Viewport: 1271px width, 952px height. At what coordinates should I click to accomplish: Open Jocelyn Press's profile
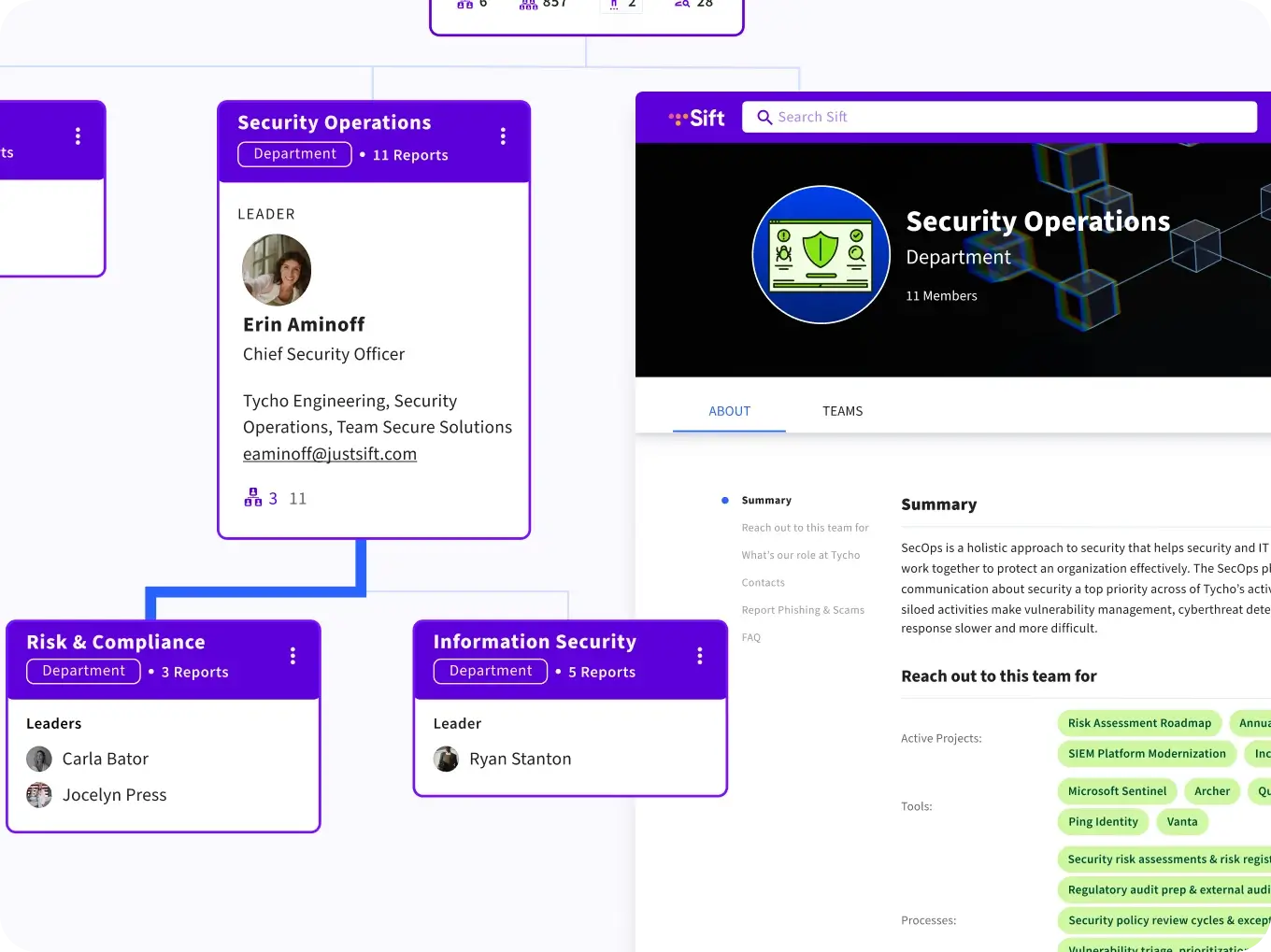(x=114, y=795)
